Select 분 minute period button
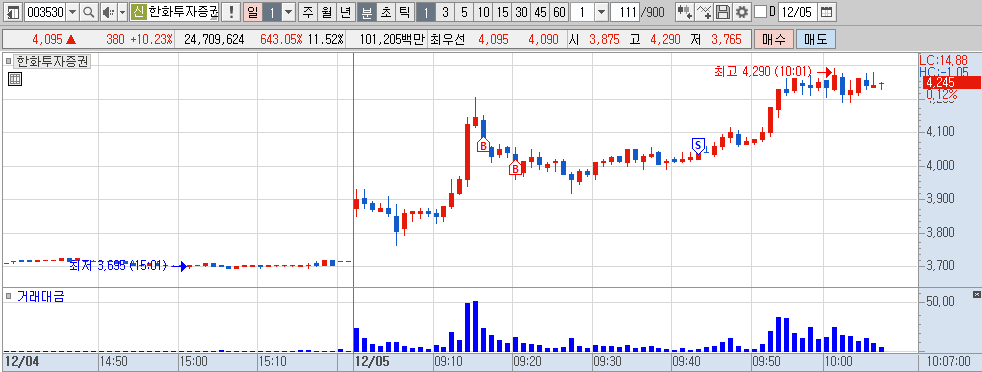This screenshot has height=372, width=982. (x=367, y=12)
